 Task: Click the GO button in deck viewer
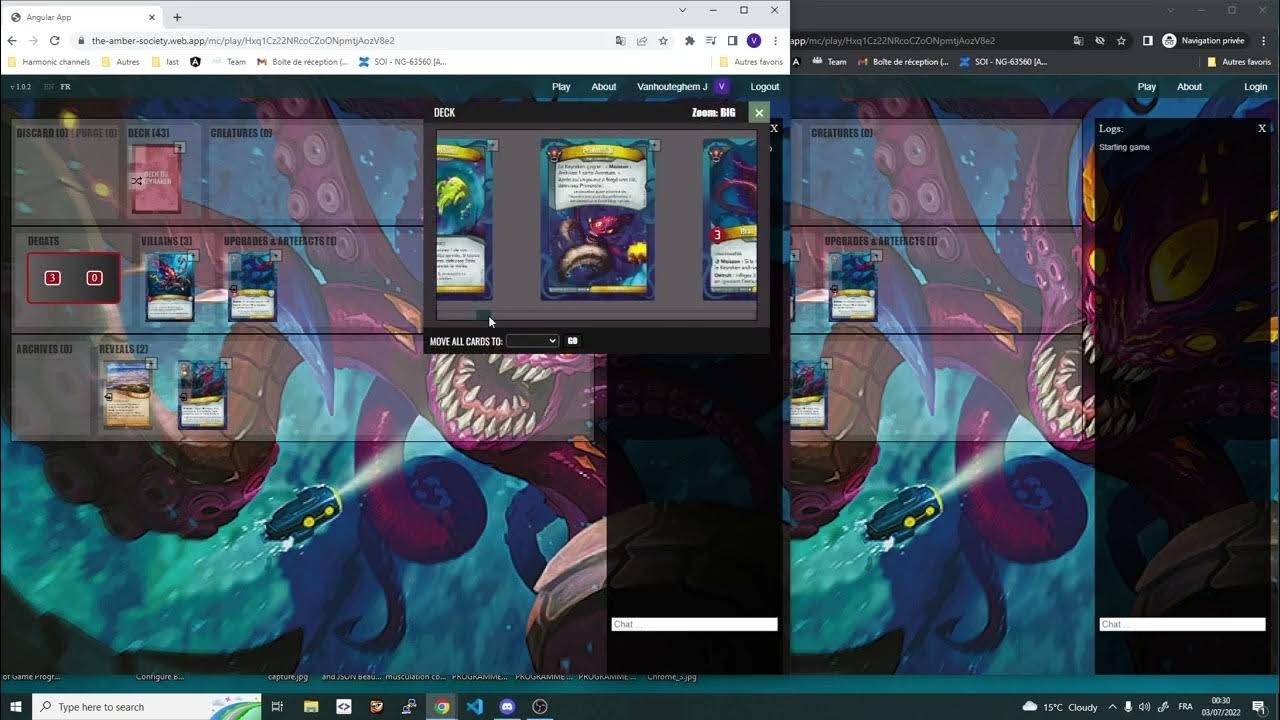click(x=572, y=341)
